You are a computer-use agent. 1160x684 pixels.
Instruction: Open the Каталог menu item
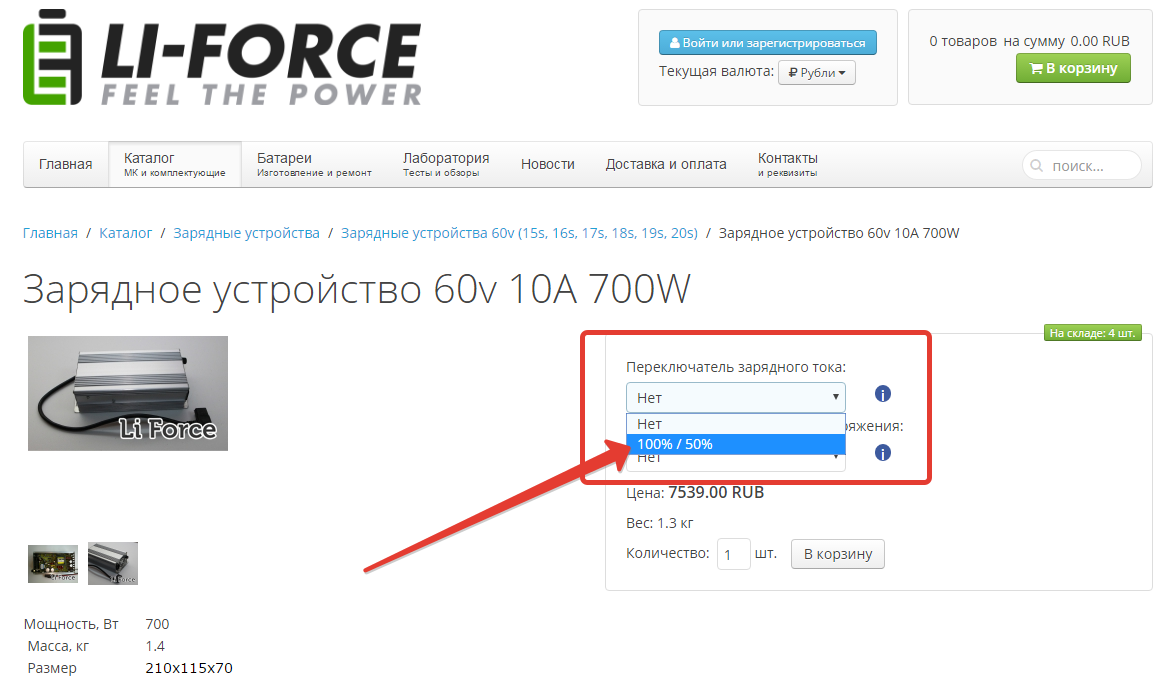[174, 164]
